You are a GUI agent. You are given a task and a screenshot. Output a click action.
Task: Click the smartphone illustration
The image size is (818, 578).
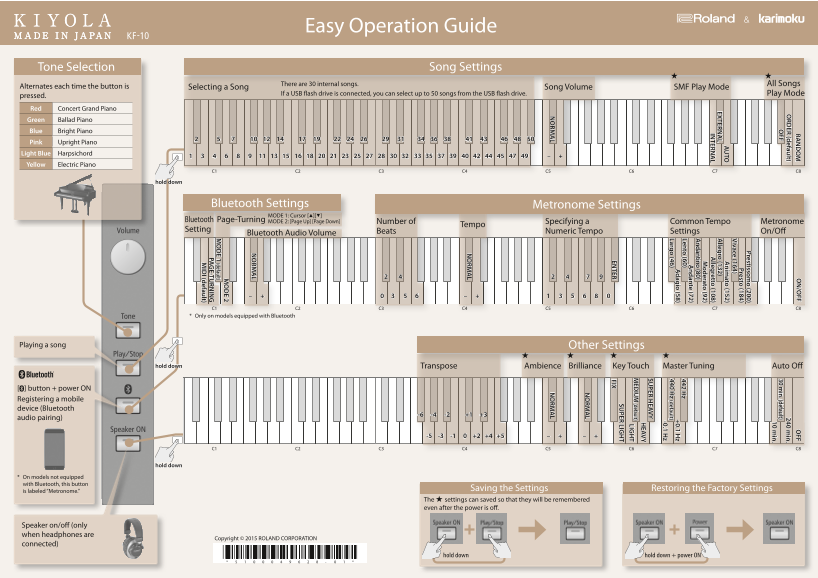point(54,449)
